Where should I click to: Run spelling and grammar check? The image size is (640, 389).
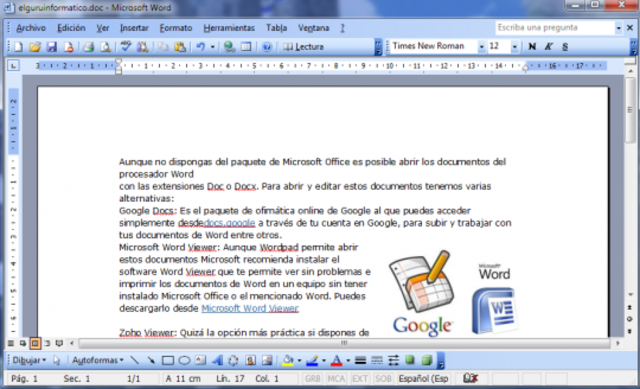click(x=126, y=47)
